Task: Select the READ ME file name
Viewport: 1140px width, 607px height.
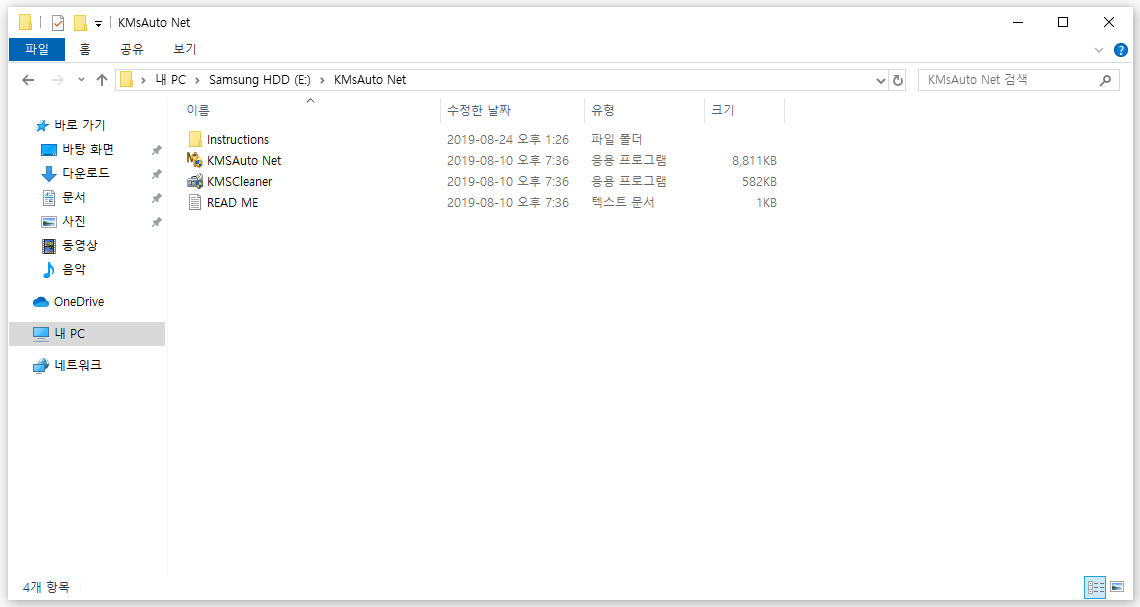Action: [x=233, y=203]
